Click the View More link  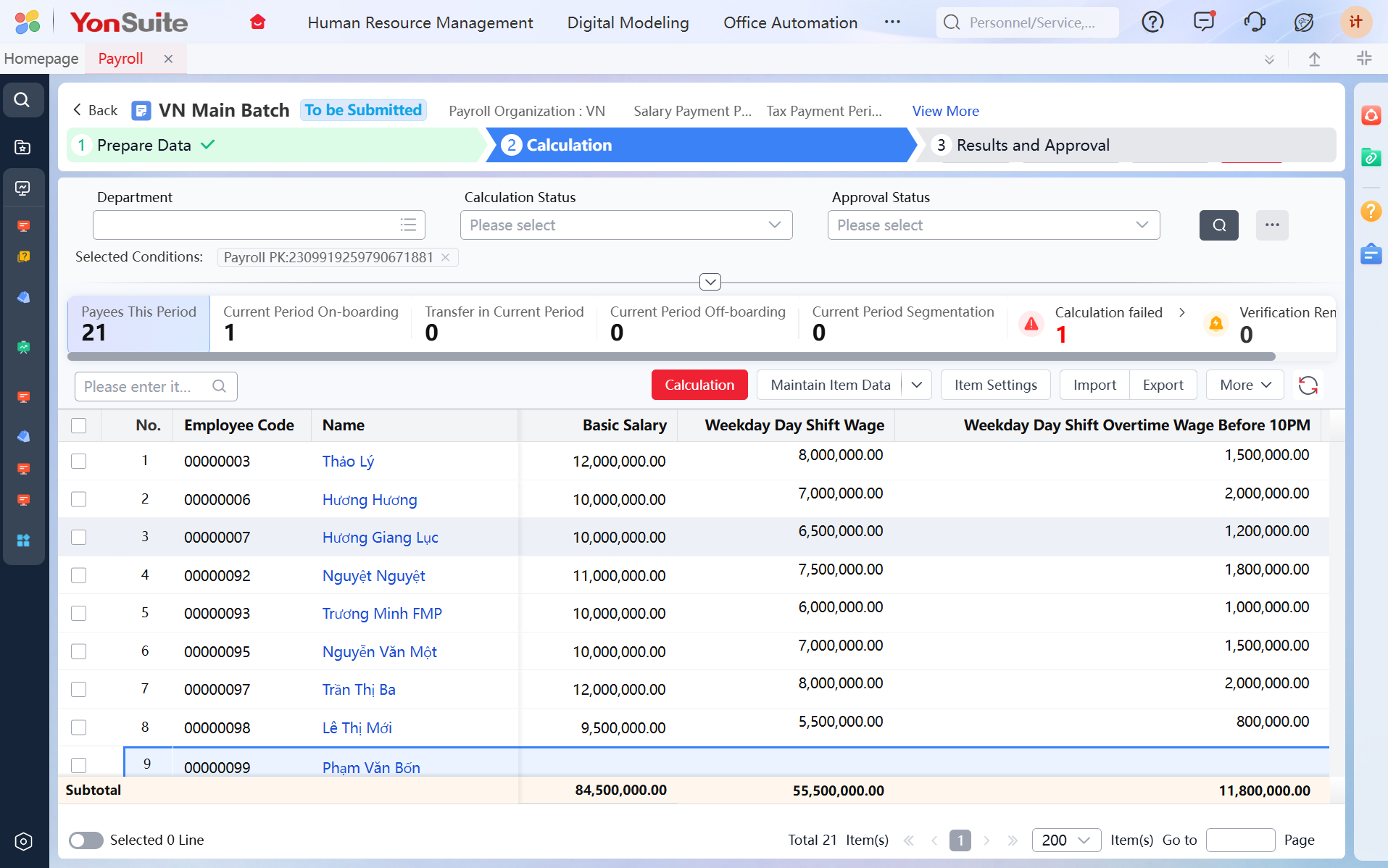[945, 111]
